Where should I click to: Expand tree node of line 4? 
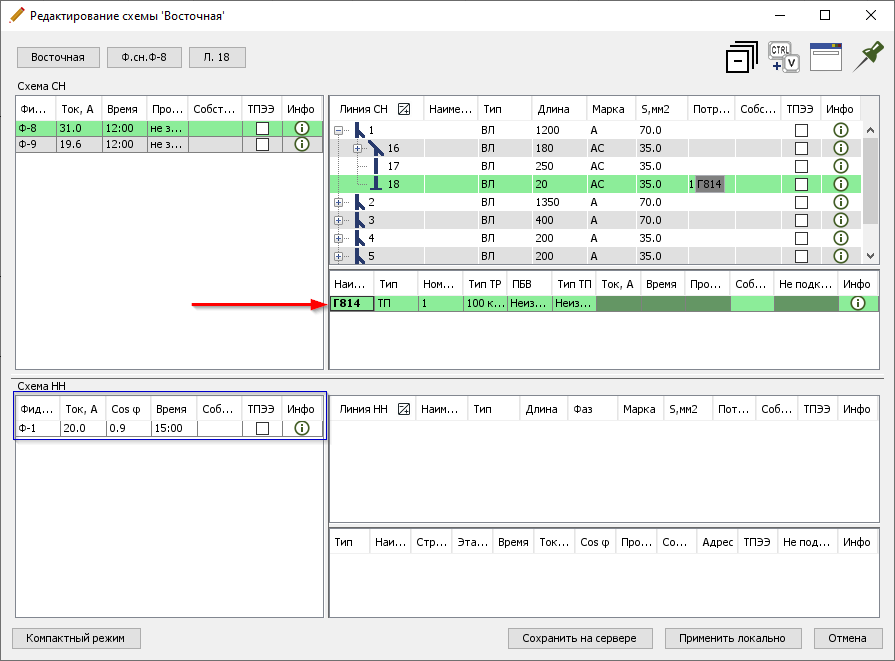[338, 238]
